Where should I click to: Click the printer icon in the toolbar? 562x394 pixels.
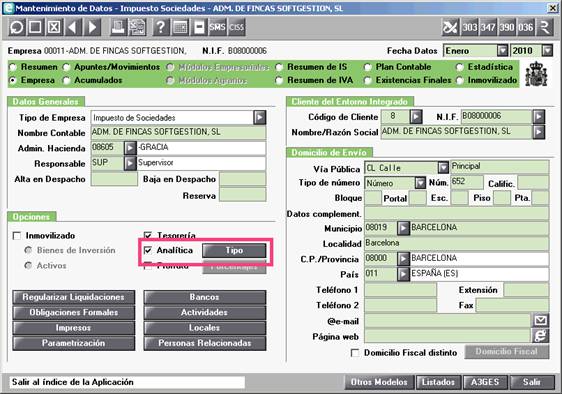(x=118, y=27)
